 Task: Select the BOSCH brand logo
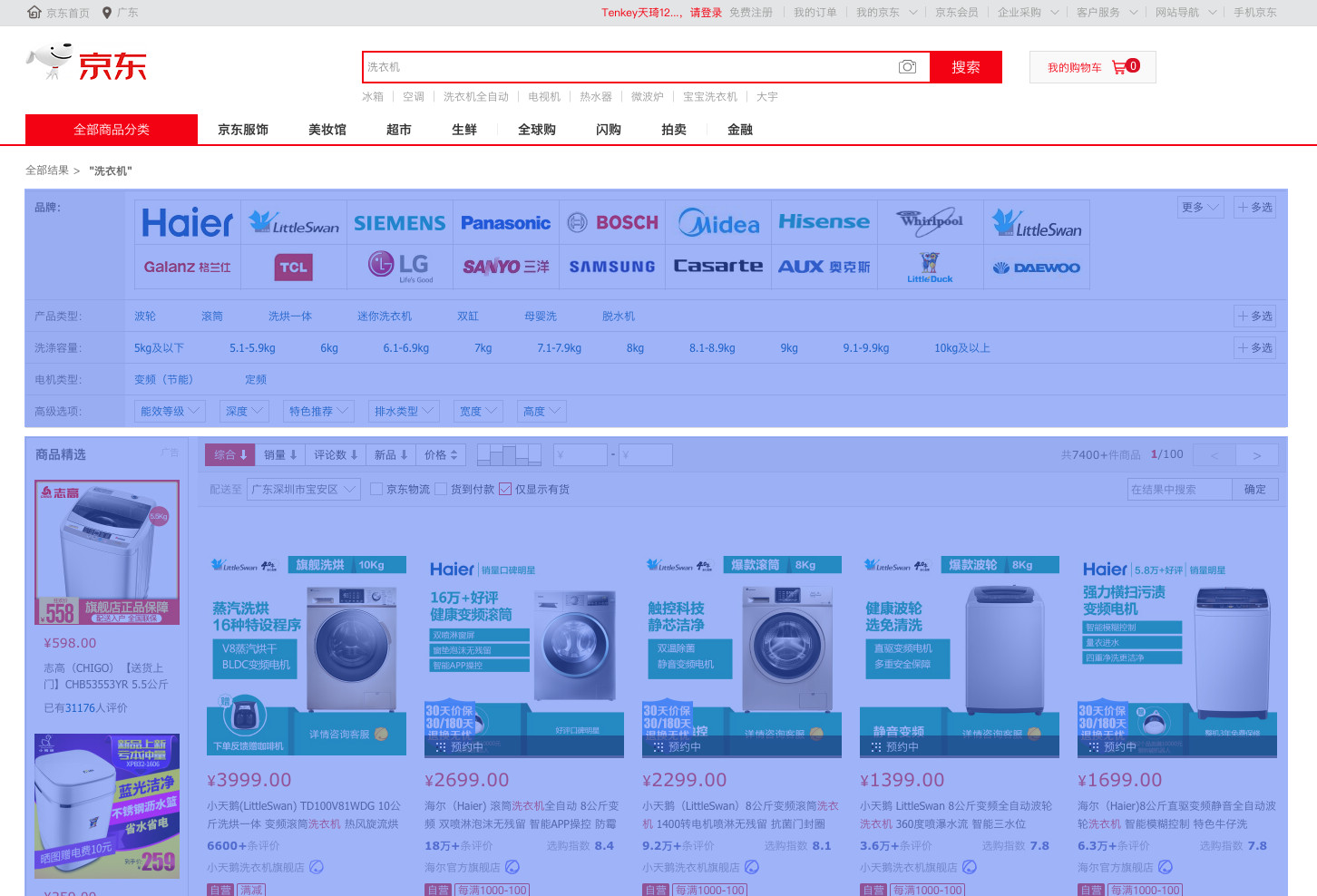612,222
